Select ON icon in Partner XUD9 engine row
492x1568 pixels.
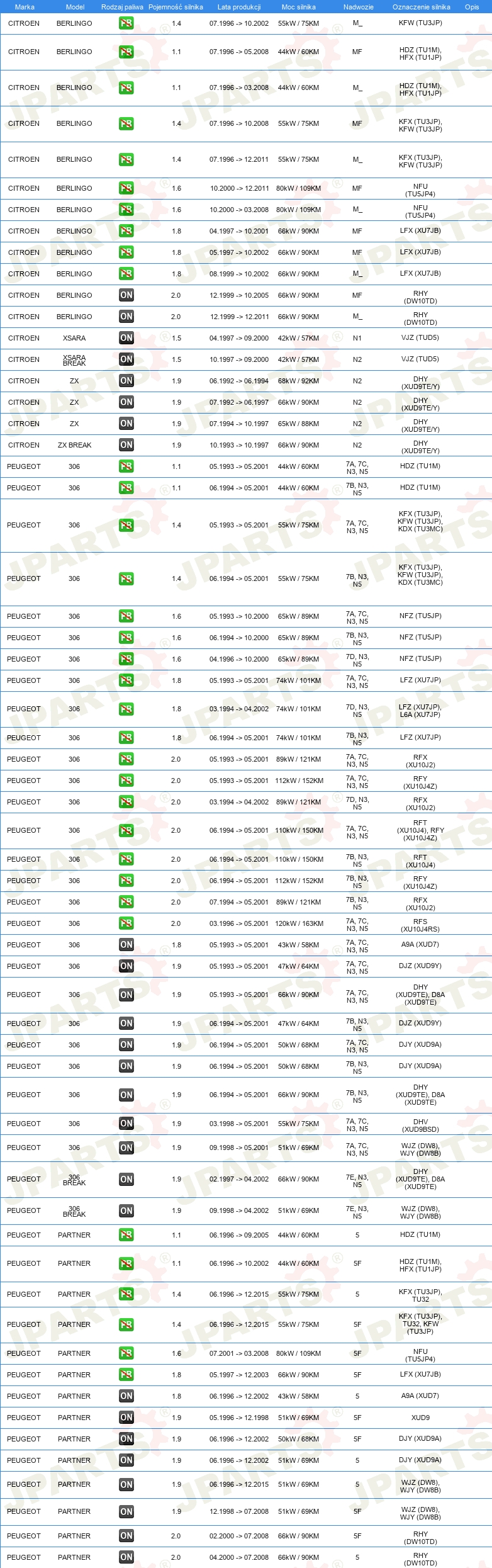pyautogui.click(x=126, y=1417)
